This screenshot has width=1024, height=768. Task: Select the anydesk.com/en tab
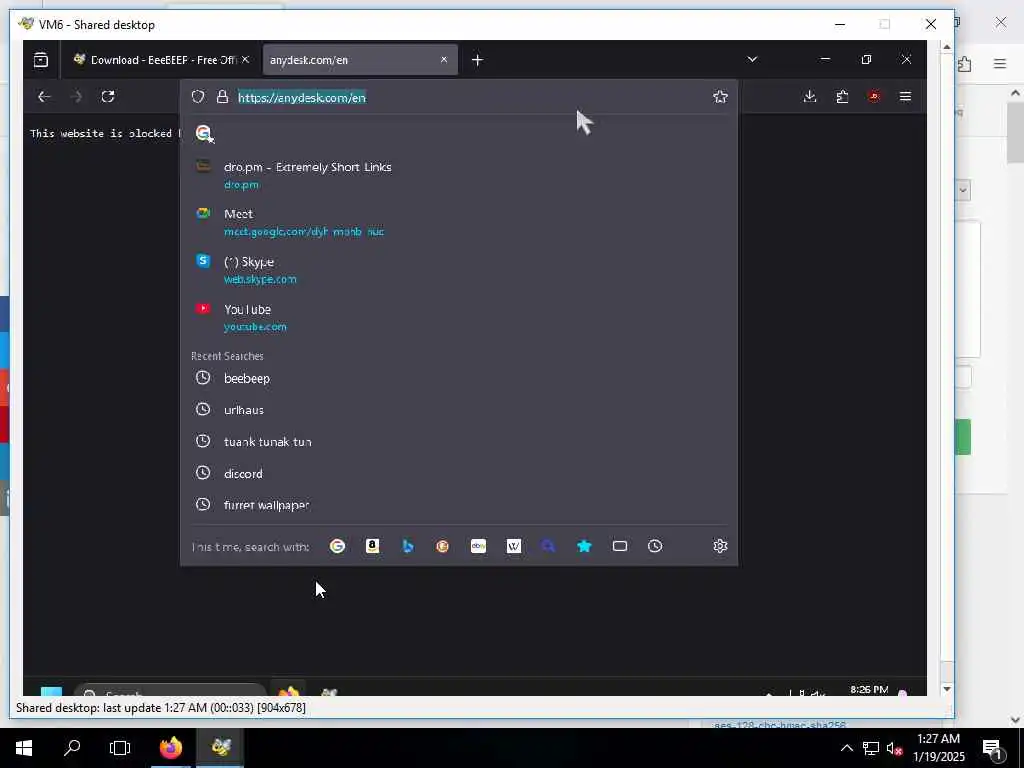[x=360, y=59]
